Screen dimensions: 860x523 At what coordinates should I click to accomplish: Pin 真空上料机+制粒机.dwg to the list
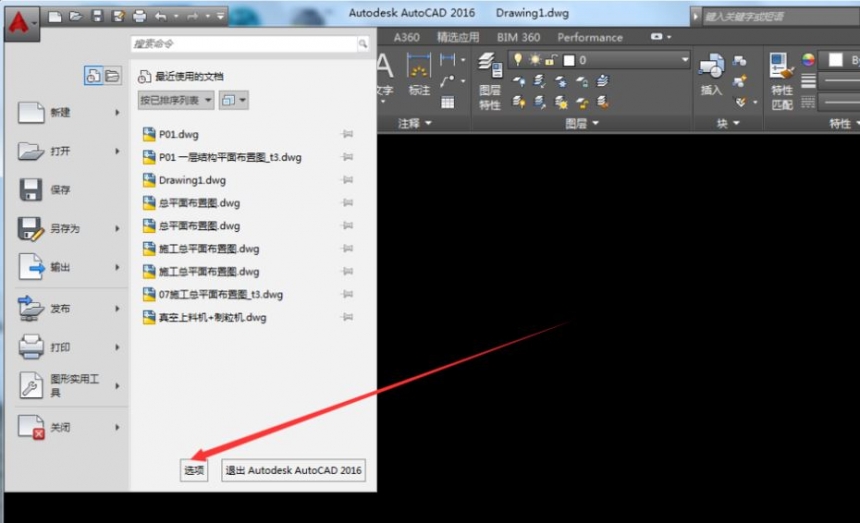click(x=347, y=317)
